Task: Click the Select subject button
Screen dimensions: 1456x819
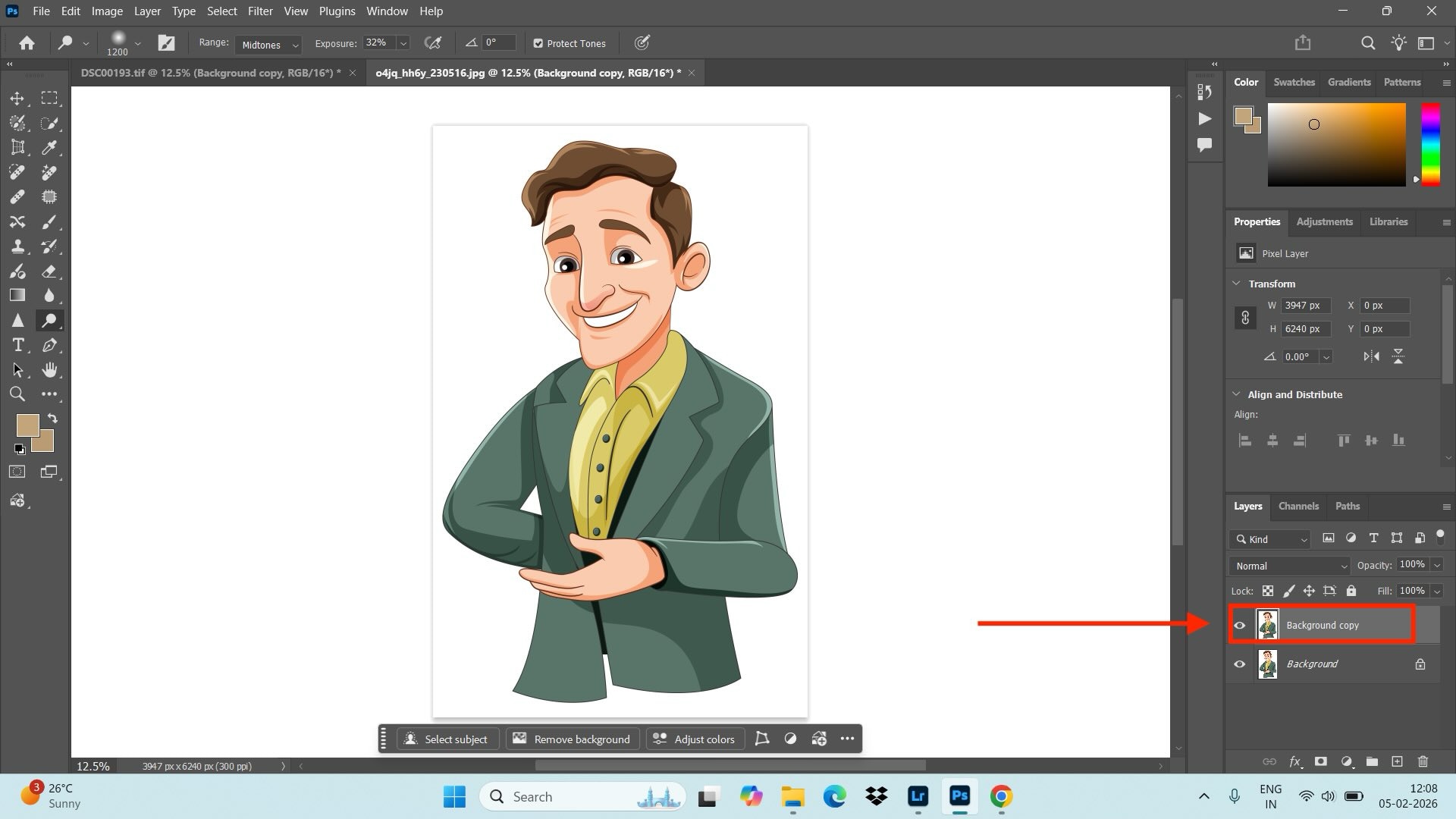Action: click(448, 739)
